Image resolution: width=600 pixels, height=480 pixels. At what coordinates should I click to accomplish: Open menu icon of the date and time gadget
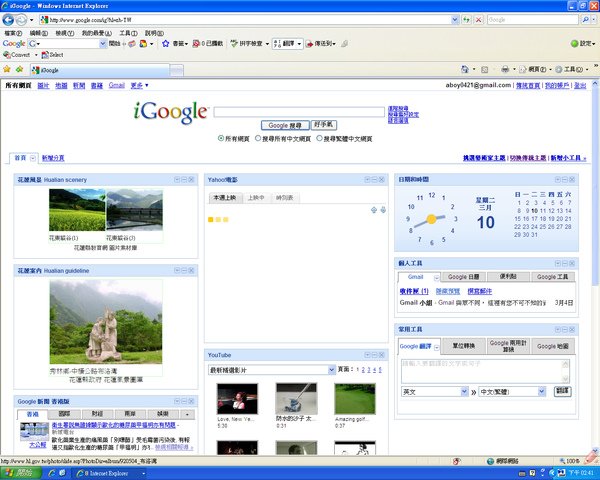click(x=558, y=180)
